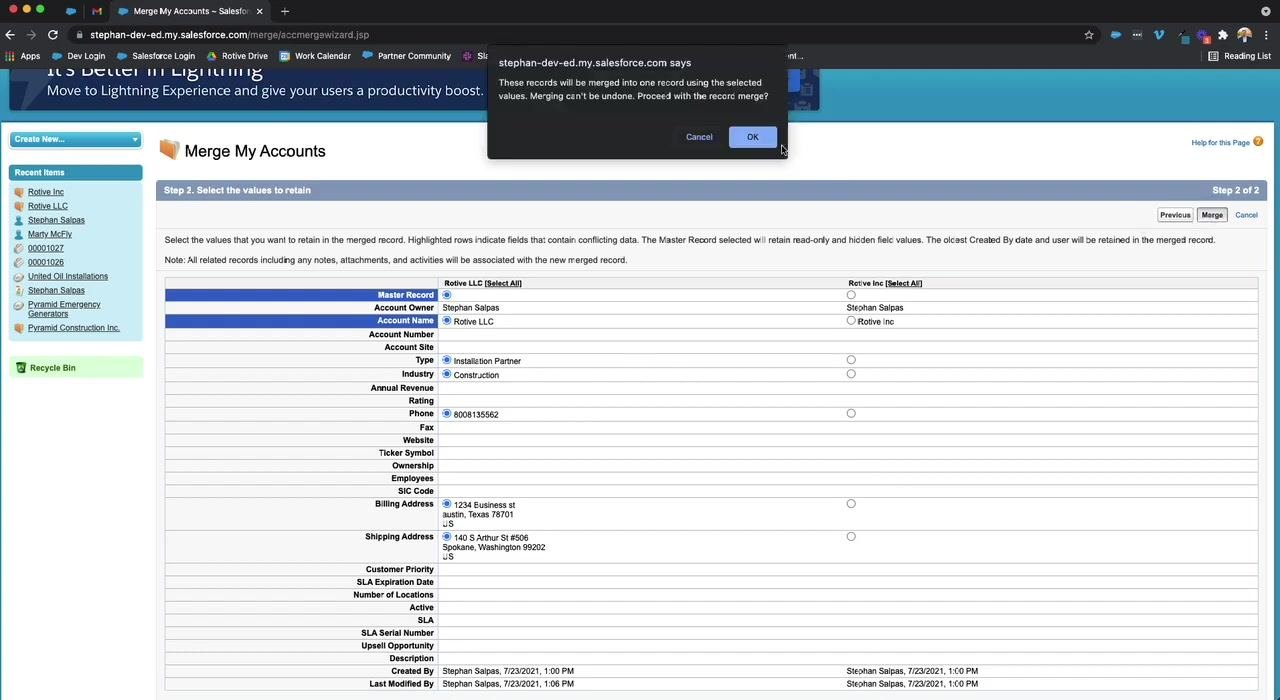Select the blank Rotive Inc Shipping Address radio
The width and height of the screenshot is (1280, 700).
tap(851, 537)
